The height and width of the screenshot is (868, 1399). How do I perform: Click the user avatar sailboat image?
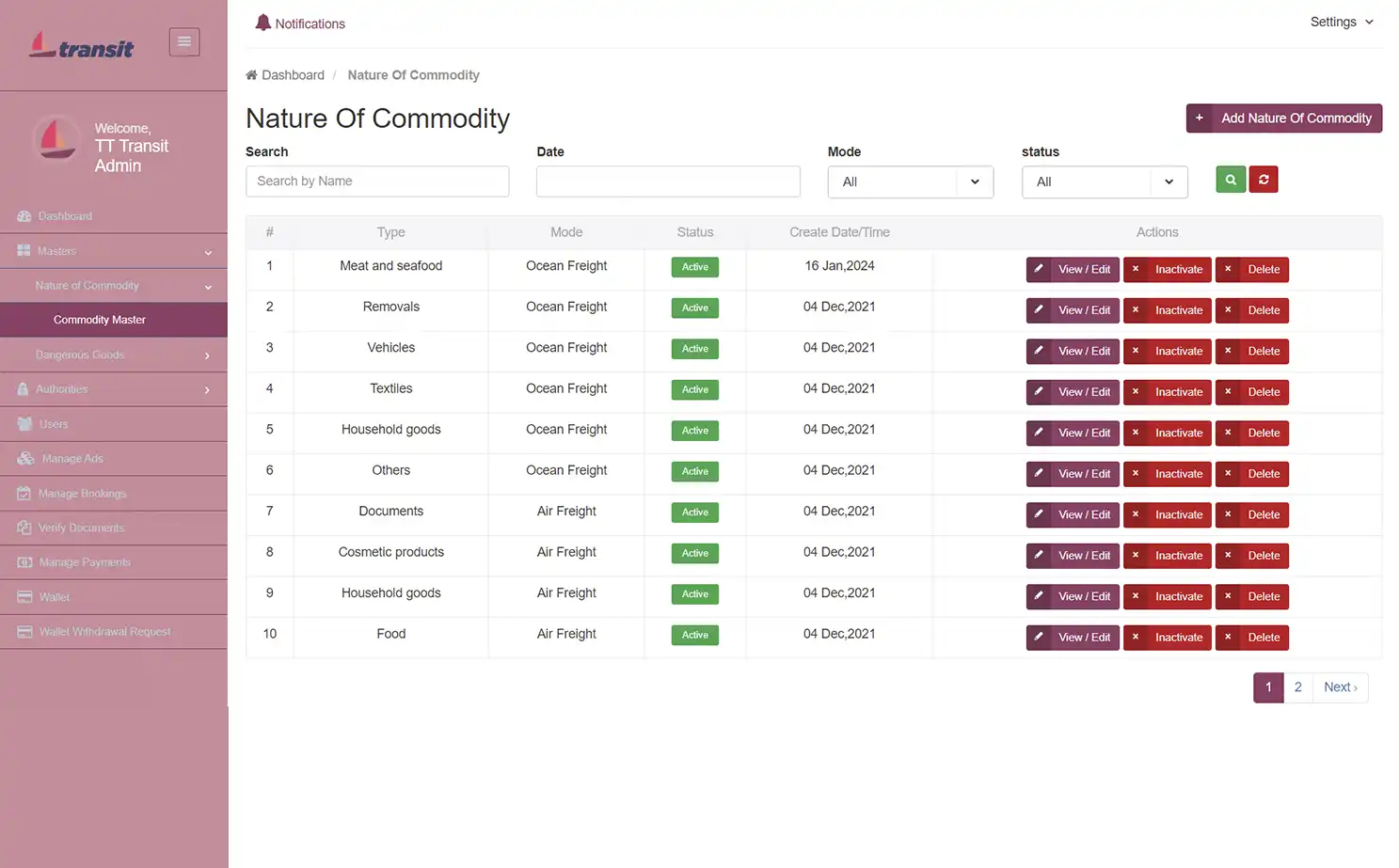point(56,139)
